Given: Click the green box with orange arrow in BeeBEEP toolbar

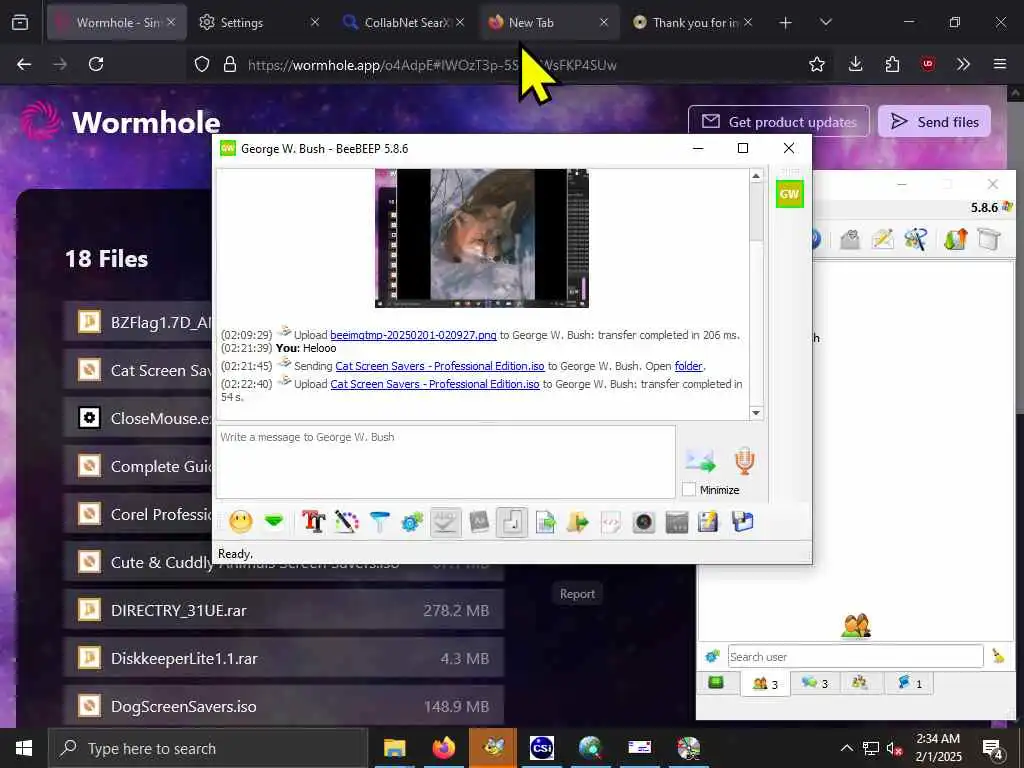Looking at the screenshot, I should (955, 239).
